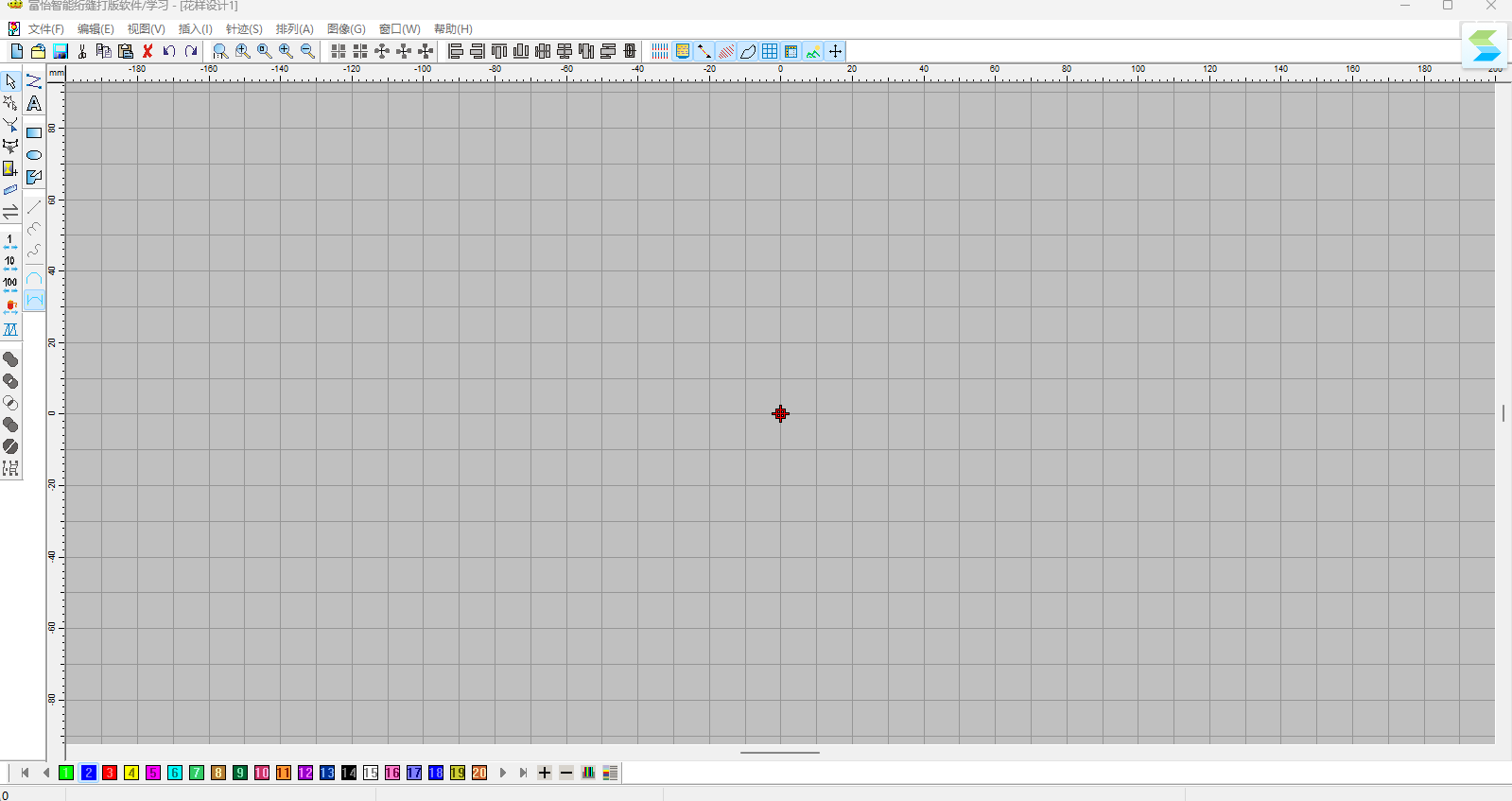Open the 排列(A) menu

click(294, 29)
